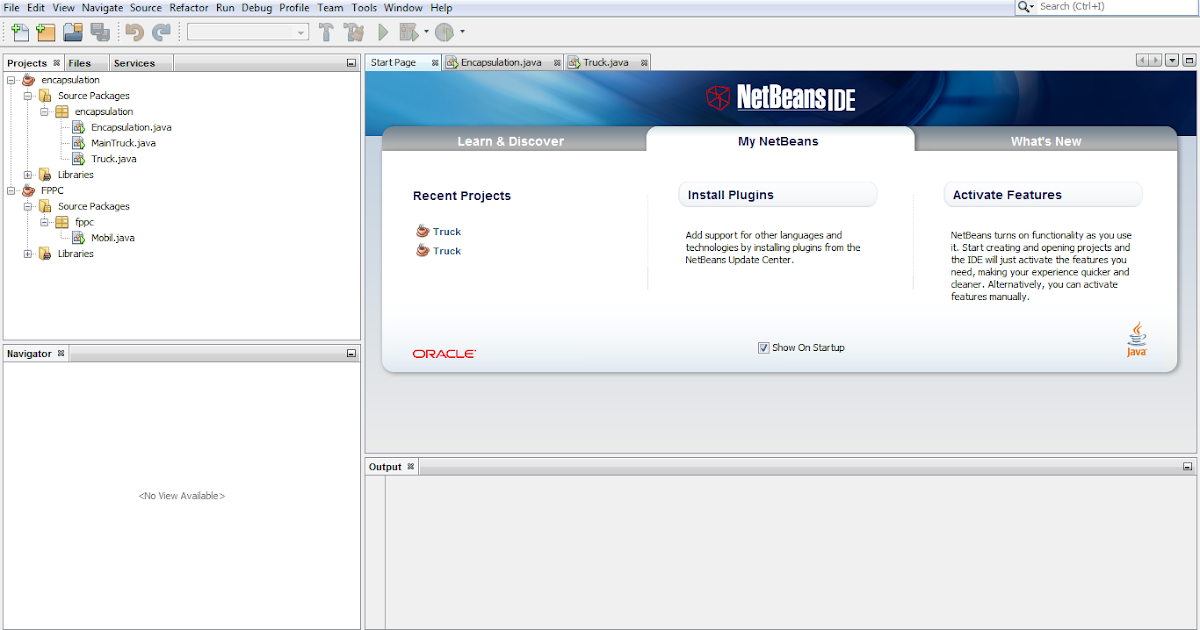
Task: Click the Oracle logo
Action: [444, 354]
